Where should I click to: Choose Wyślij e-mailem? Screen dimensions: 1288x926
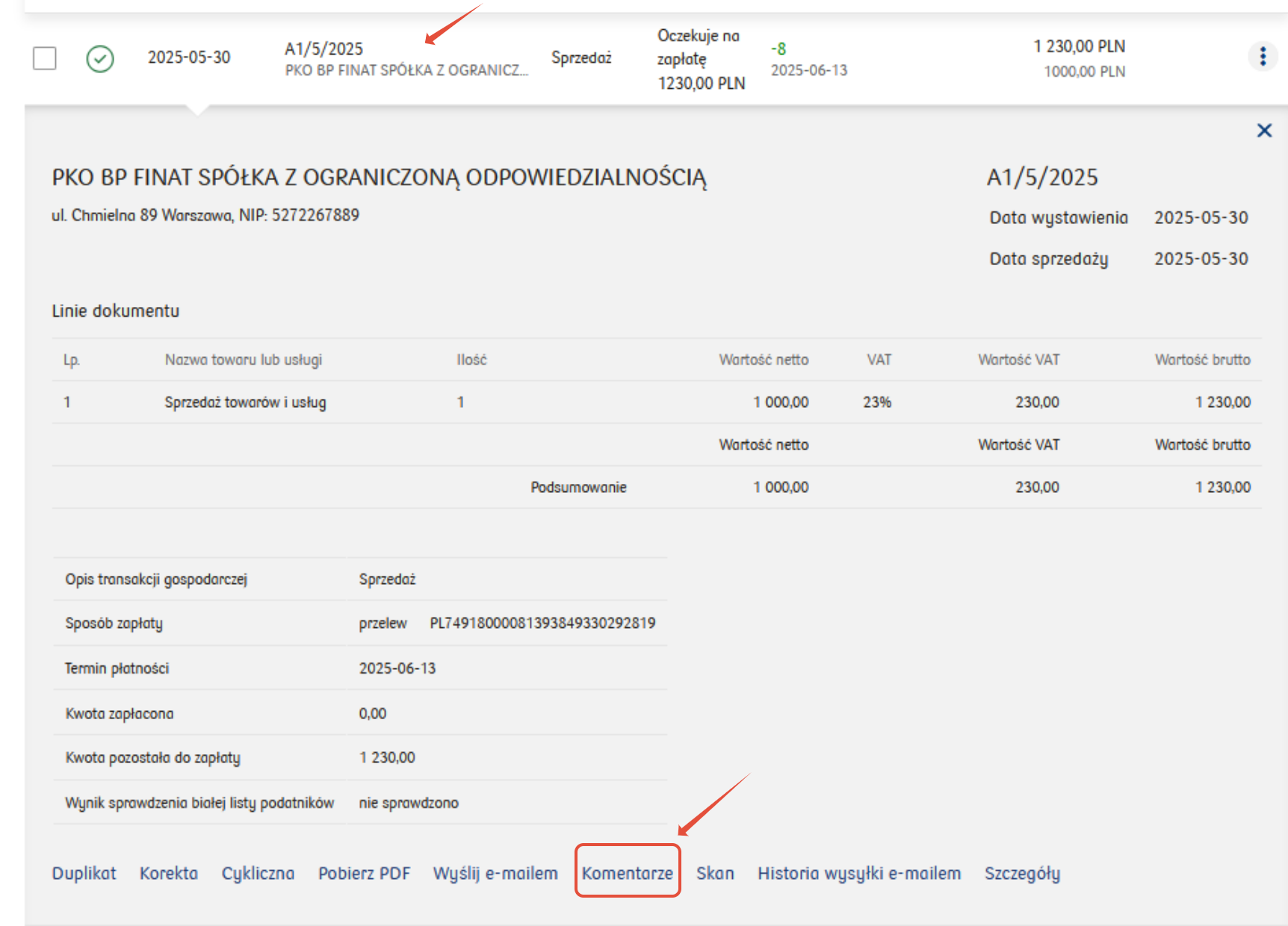click(x=495, y=873)
